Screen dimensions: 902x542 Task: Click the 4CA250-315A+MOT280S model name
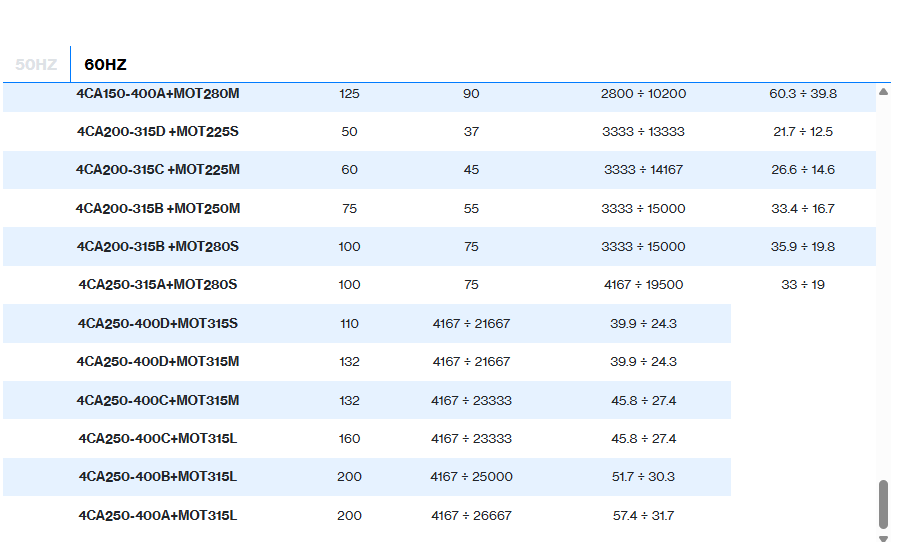158,285
